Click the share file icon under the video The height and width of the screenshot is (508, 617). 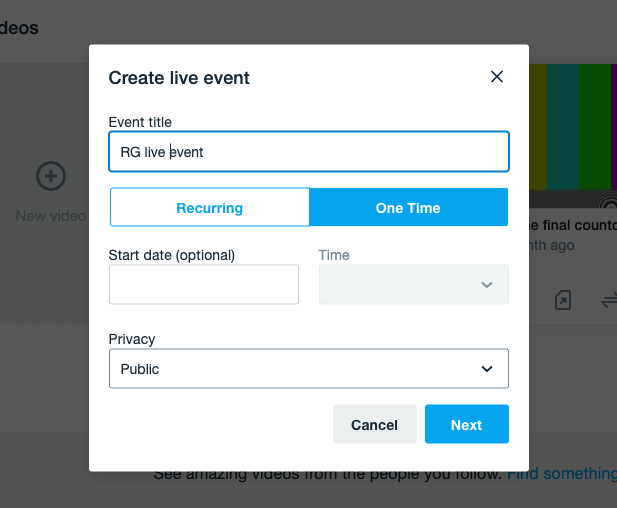pyautogui.click(x=563, y=300)
